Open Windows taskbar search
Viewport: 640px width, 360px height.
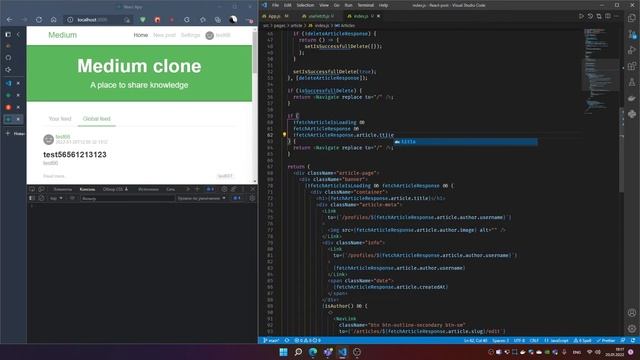coord(298,352)
